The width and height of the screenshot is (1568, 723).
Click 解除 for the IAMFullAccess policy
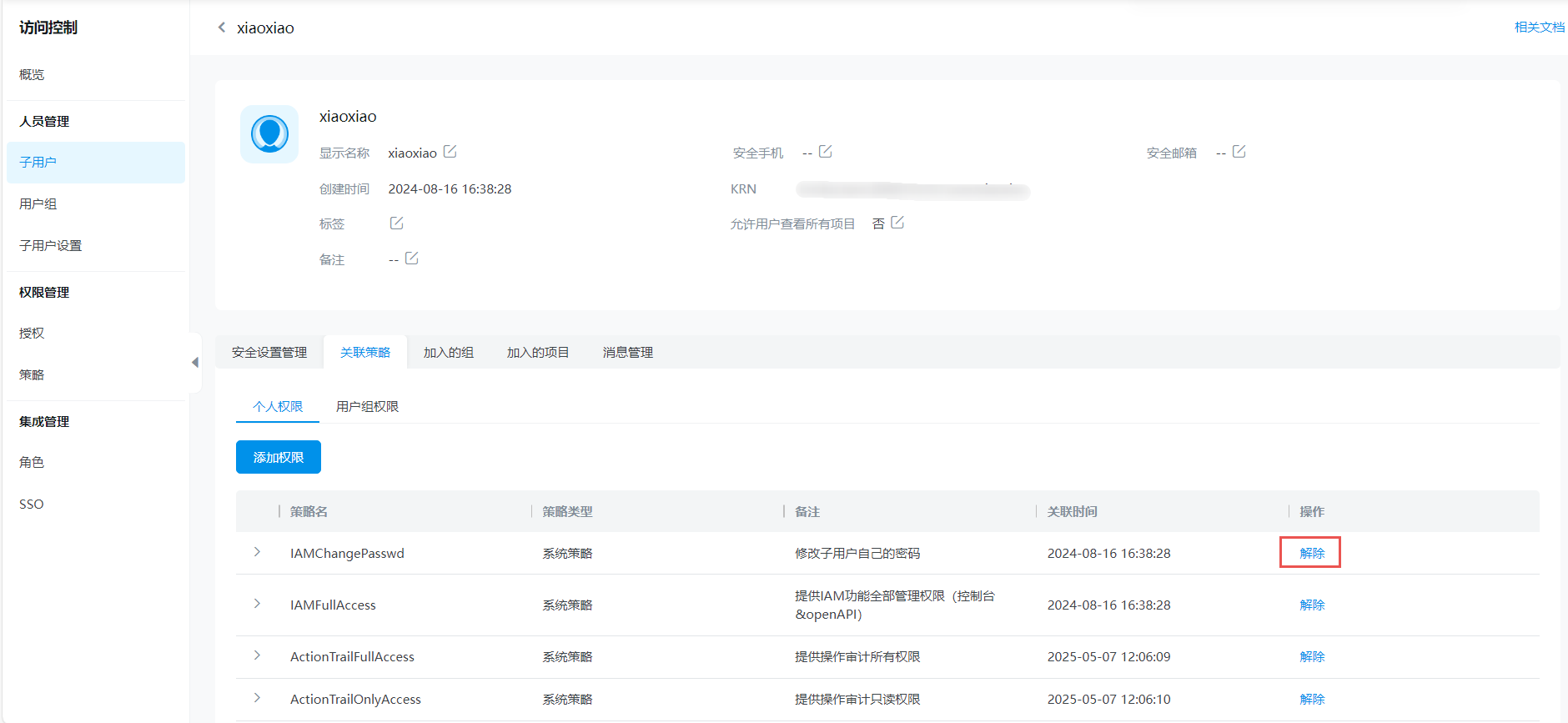pyautogui.click(x=1311, y=605)
